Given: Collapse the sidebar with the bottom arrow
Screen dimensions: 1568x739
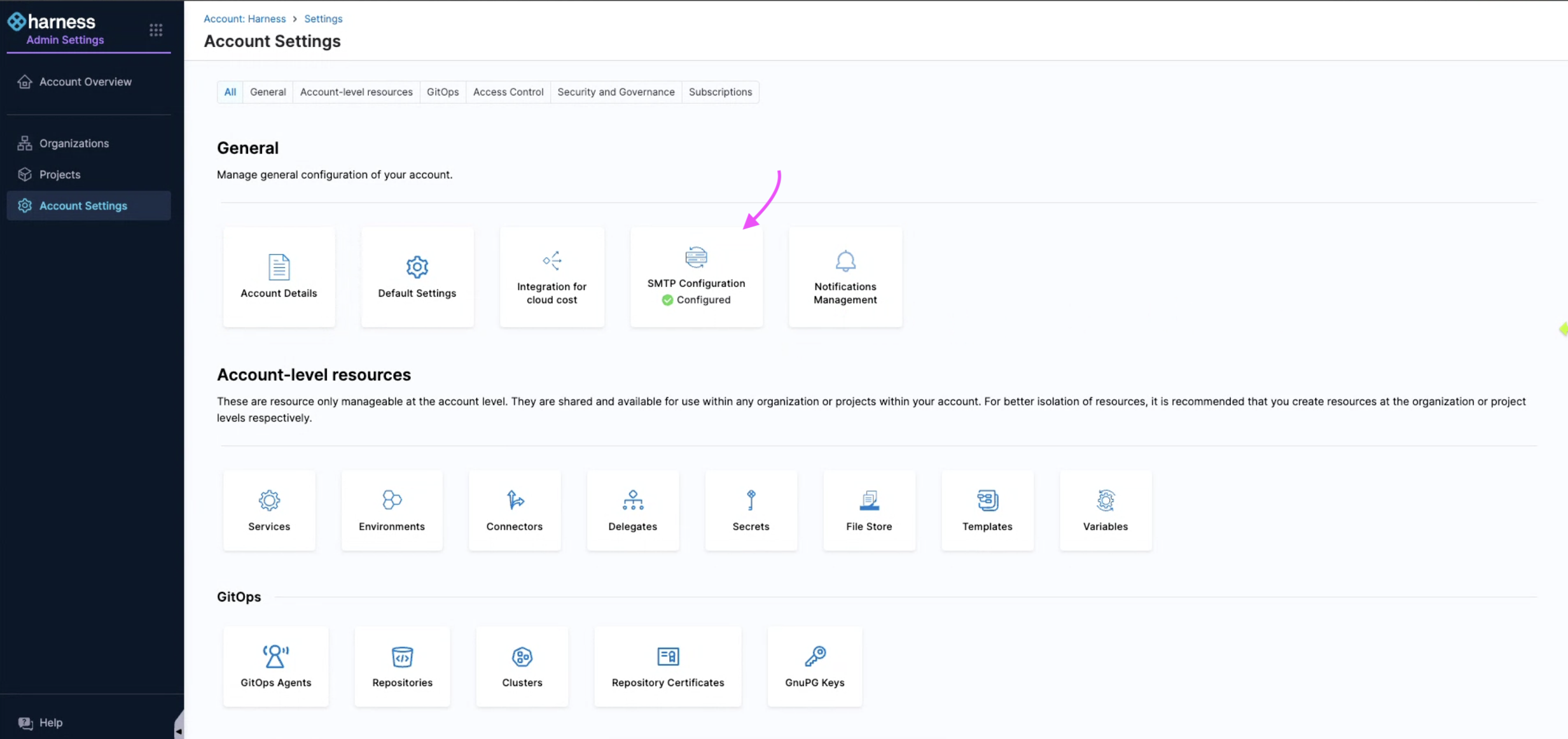Looking at the screenshot, I should pos(179,731).
